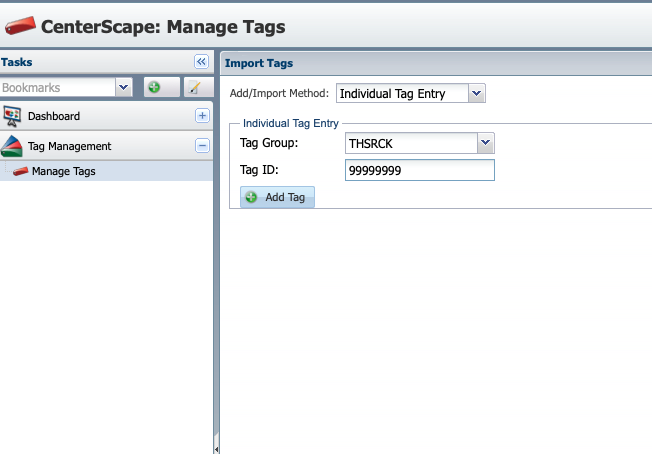Click the CenterScape: Manage Tags heading

coord(163,27)
